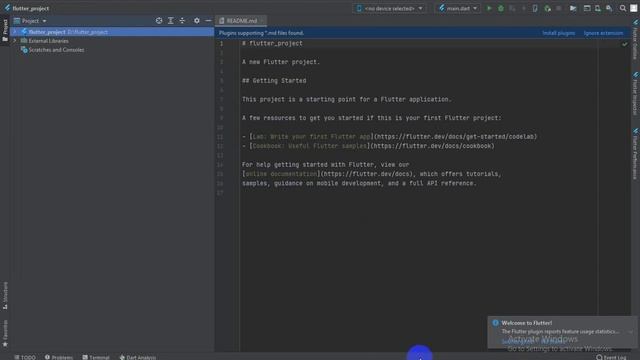Click the SDK manager toolbar icon
This screenshot has height=360, width=640.
coord(609,8)
